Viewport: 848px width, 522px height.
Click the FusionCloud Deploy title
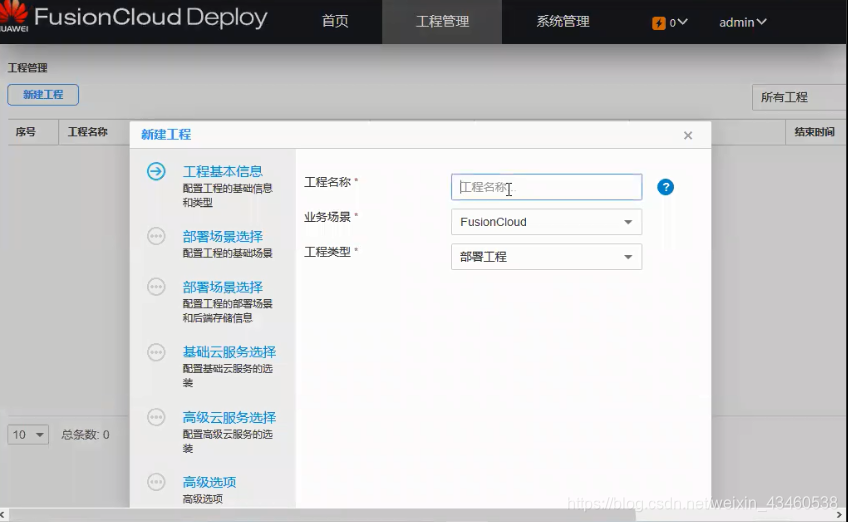(x=151, y=17)
